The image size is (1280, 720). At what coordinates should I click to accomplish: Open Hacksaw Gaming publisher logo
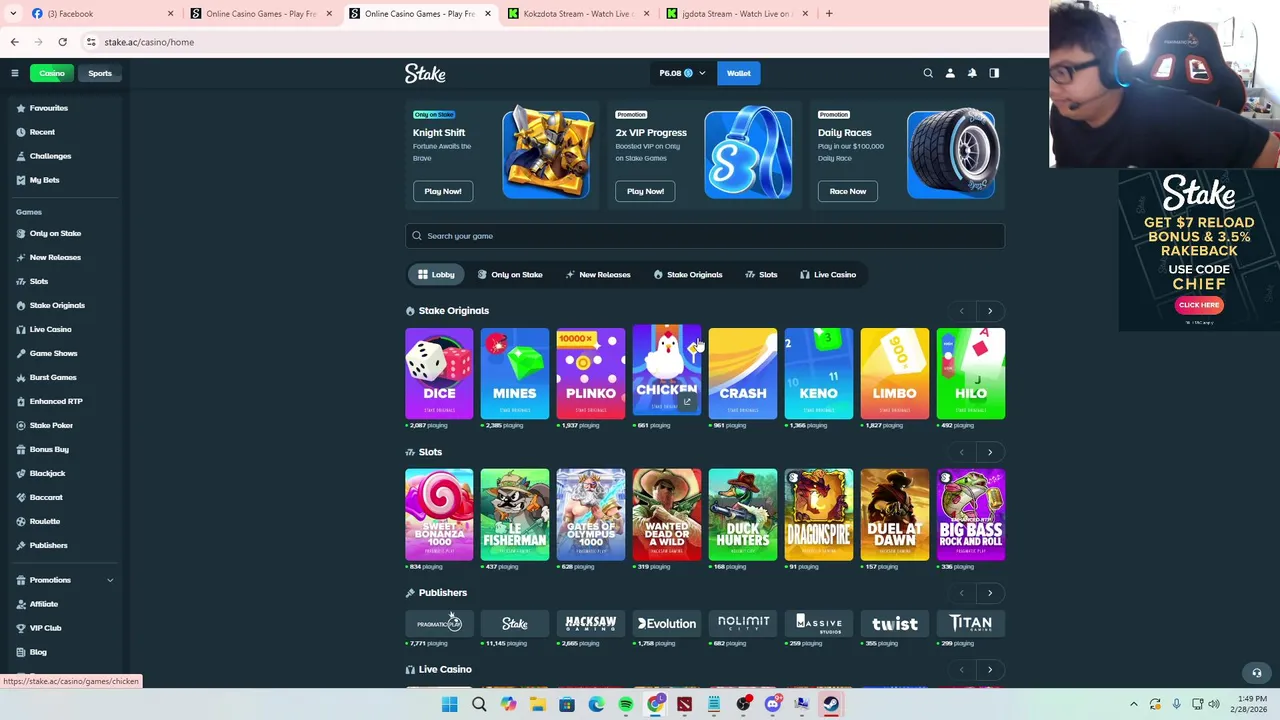[x=591, y=624]
